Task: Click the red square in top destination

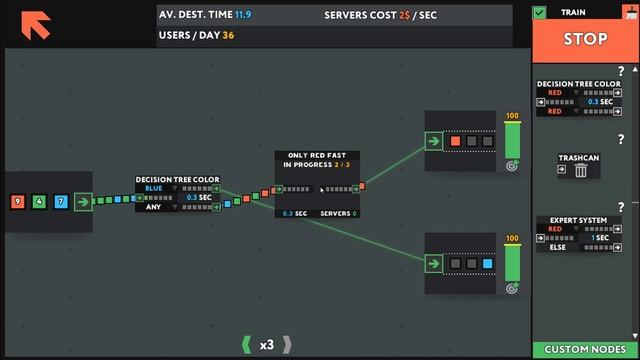Action: pos(455,141)
